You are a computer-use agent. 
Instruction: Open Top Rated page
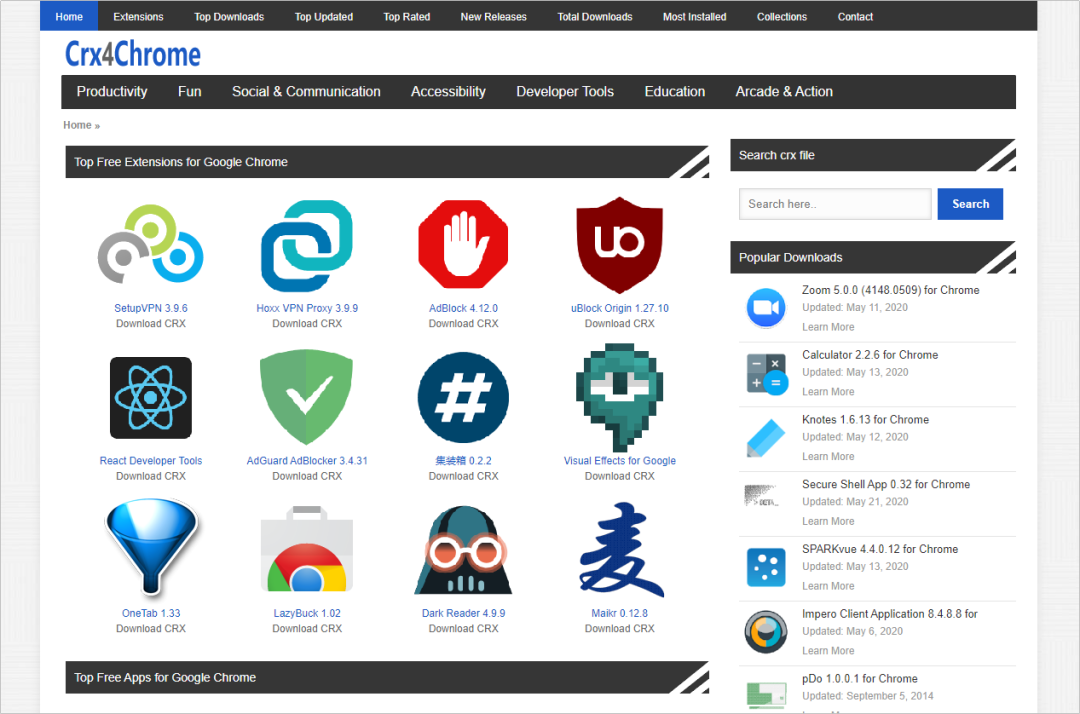(x=406, y=17)
